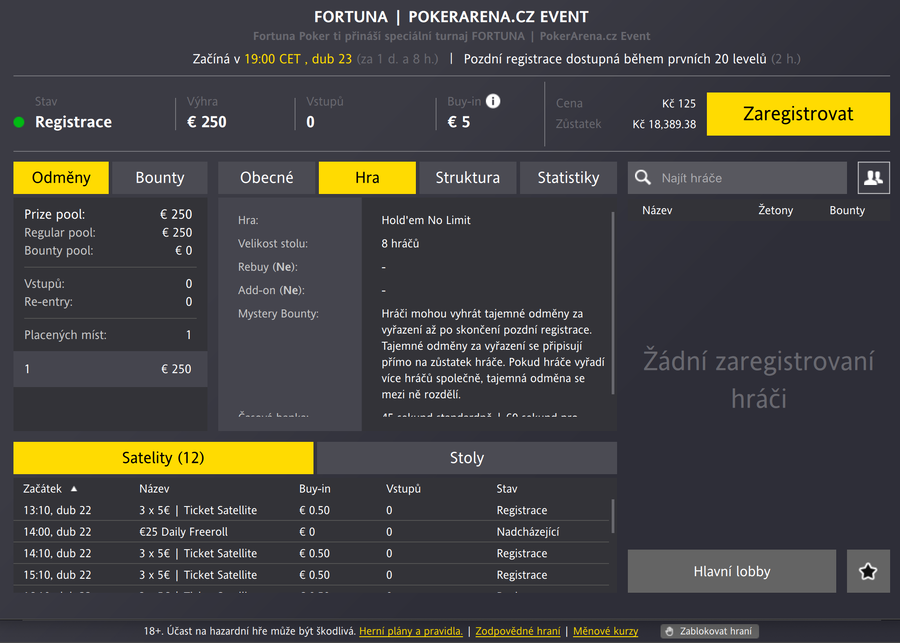
Task: Click the first place € 250 payout row
Action: click(x=110, y=369)
